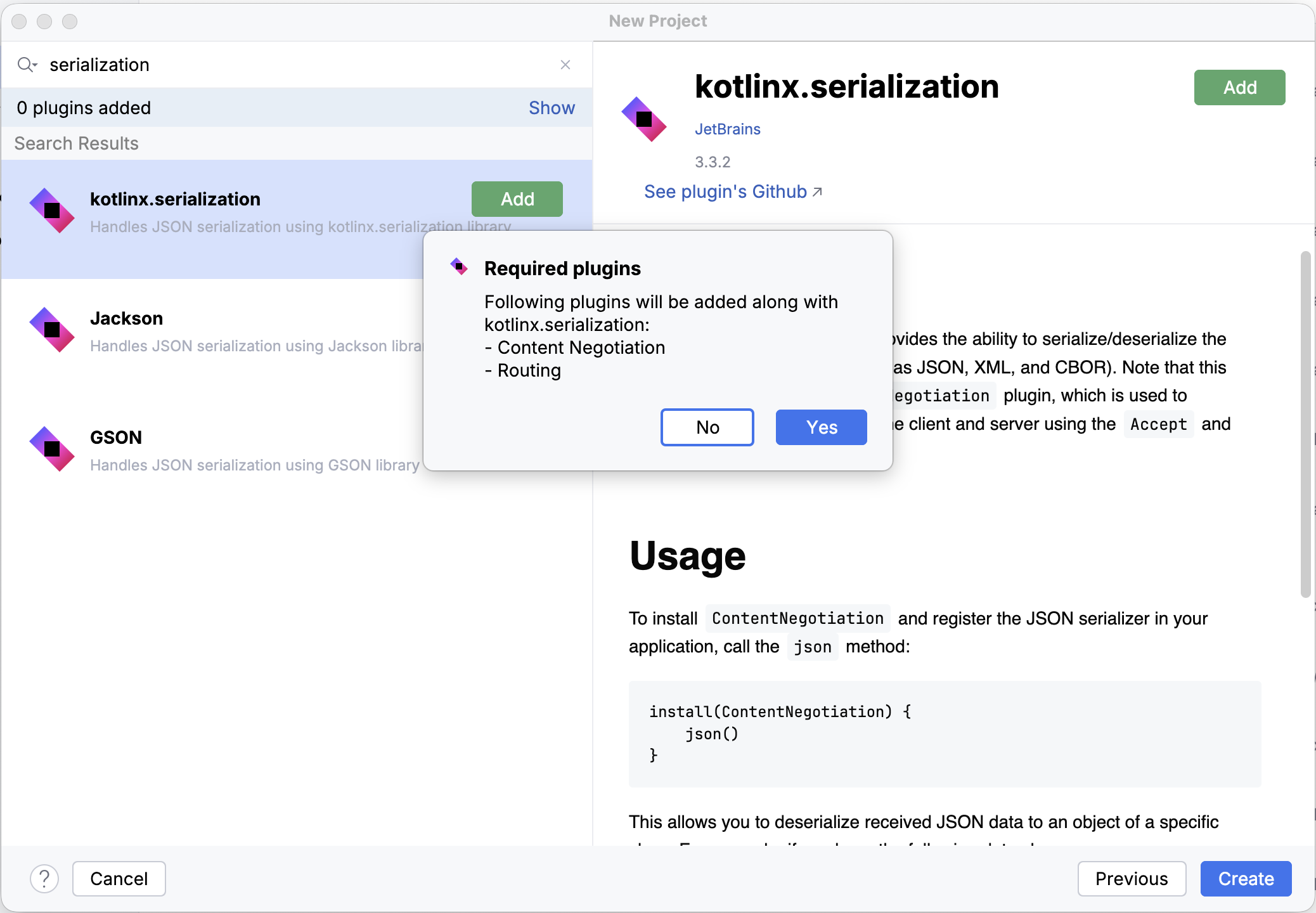This screenshot has height=913, width=1316.
Task: Click the GSON plugin icon
Action: coord(52,449)
